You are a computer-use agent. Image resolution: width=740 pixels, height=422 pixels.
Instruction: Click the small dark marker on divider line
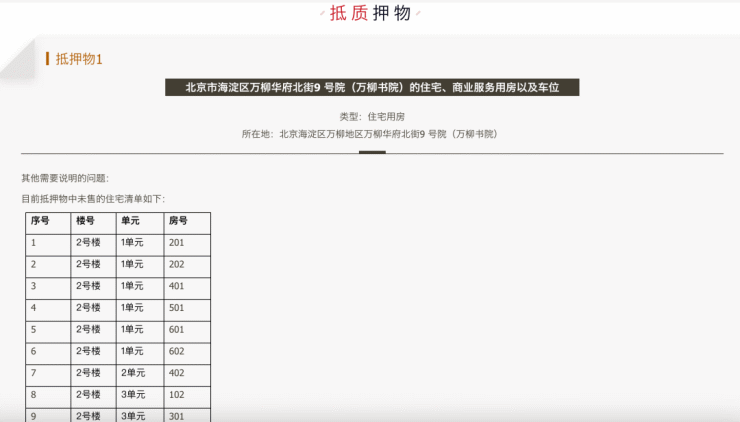click(x=372, y=153)
